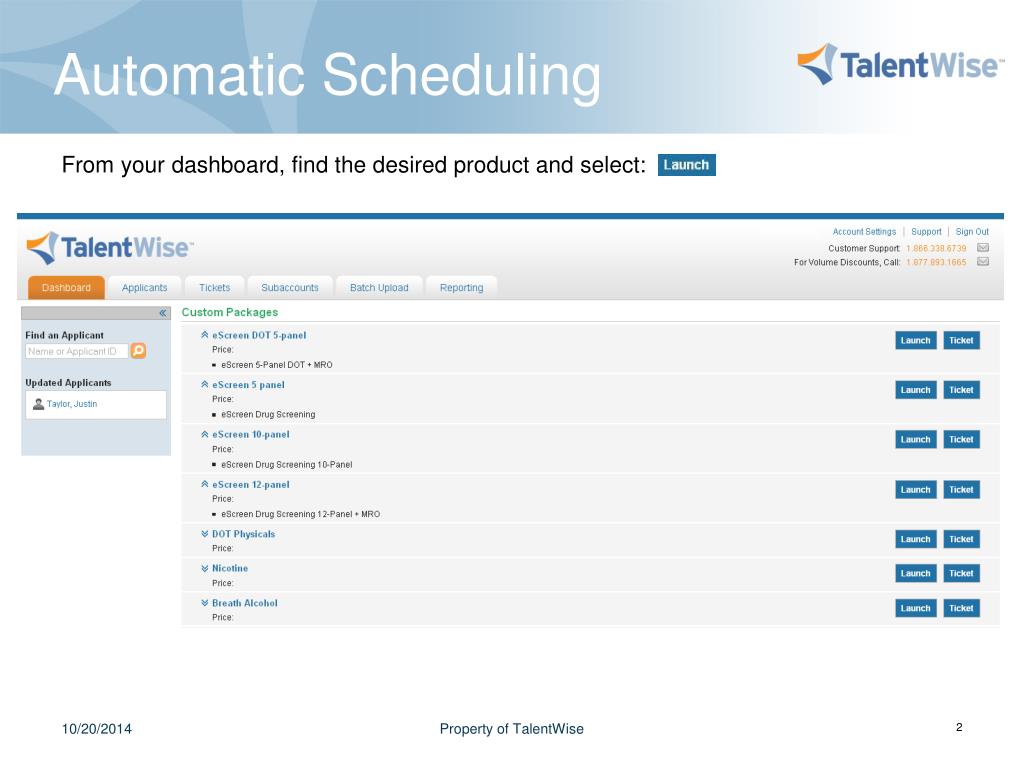Click volume discounts number 1.877.893.1665
Viewport: 1024px width, 768px height.
point(936,263)
